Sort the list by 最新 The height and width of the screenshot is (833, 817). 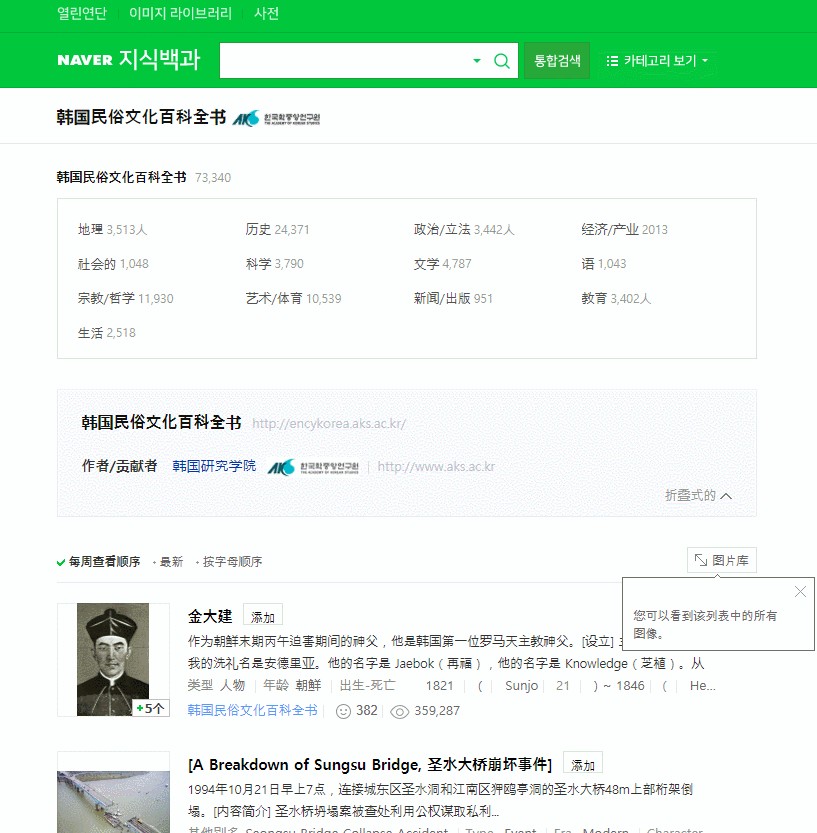pyautogui.click(x=171, y=562)
